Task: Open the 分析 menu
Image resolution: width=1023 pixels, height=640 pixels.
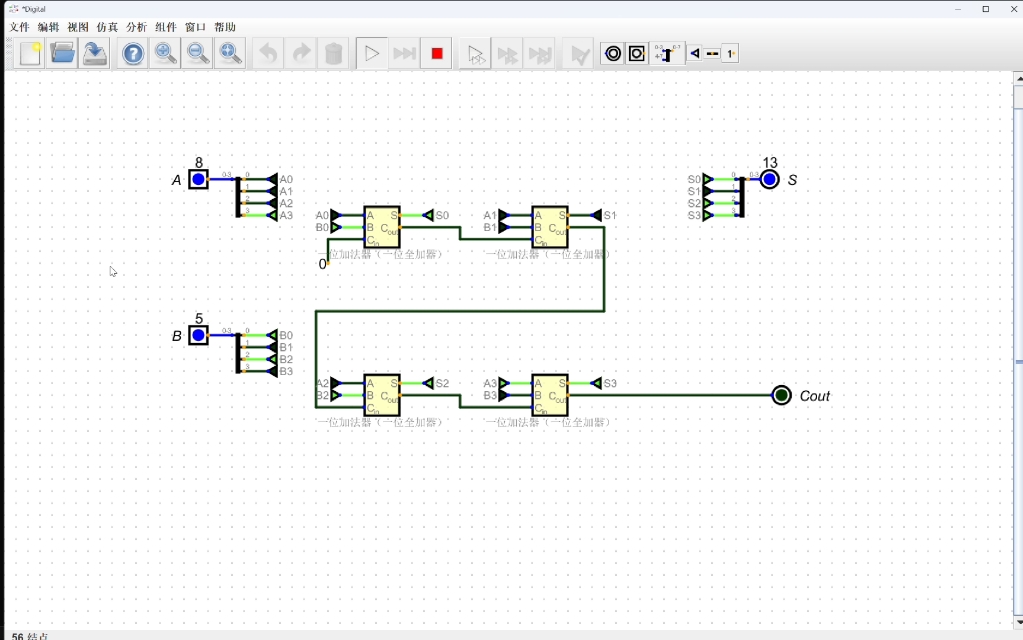Action: pos(136,27)
